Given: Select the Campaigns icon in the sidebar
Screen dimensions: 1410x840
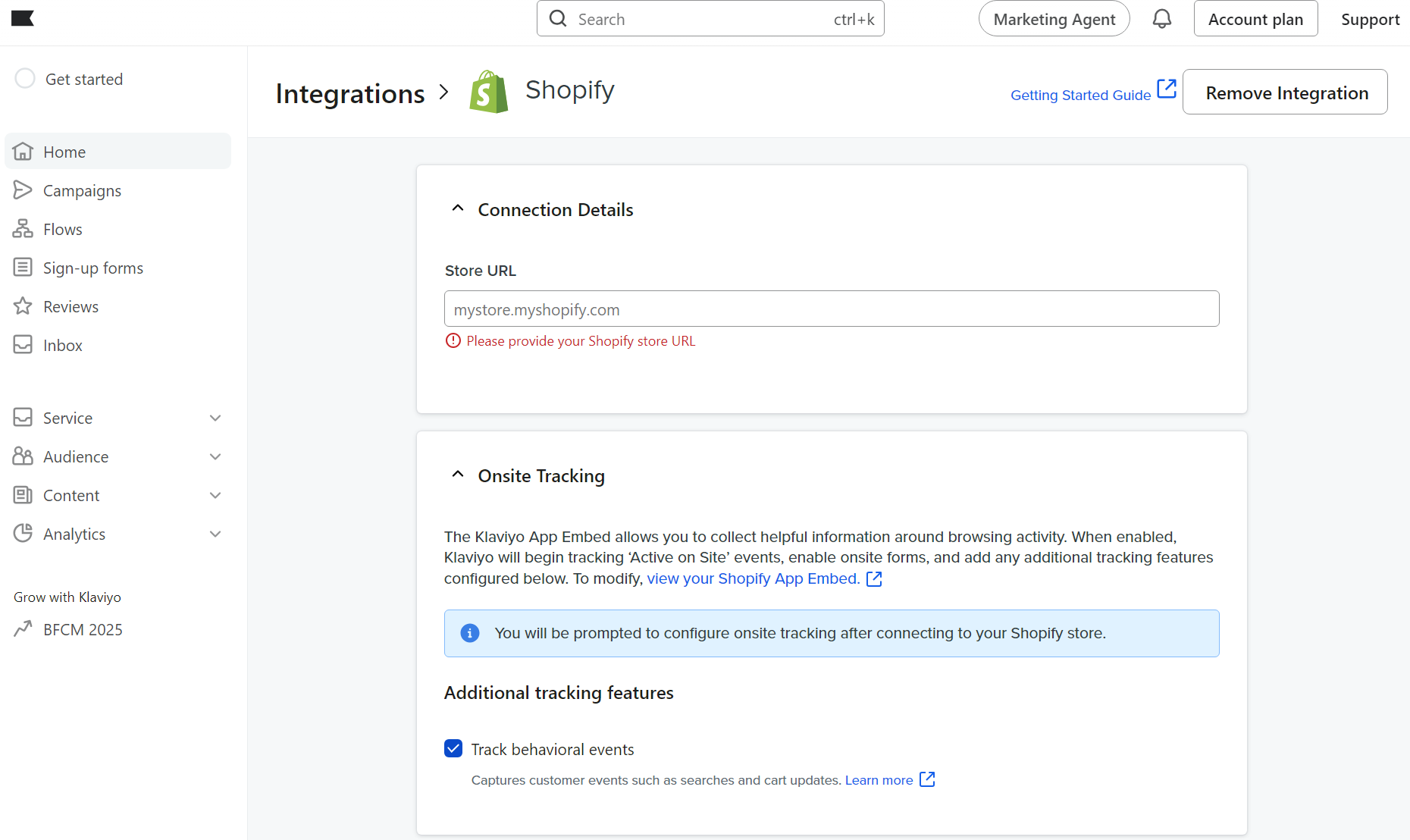Looking at the screenshot, I should (23, 190).
